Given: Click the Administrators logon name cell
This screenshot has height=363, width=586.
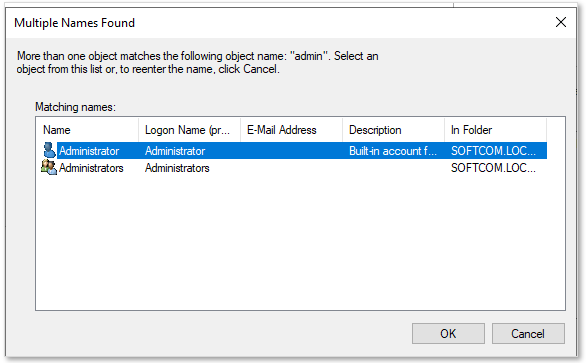Looking at the screenshot, I should click(177, 168).
